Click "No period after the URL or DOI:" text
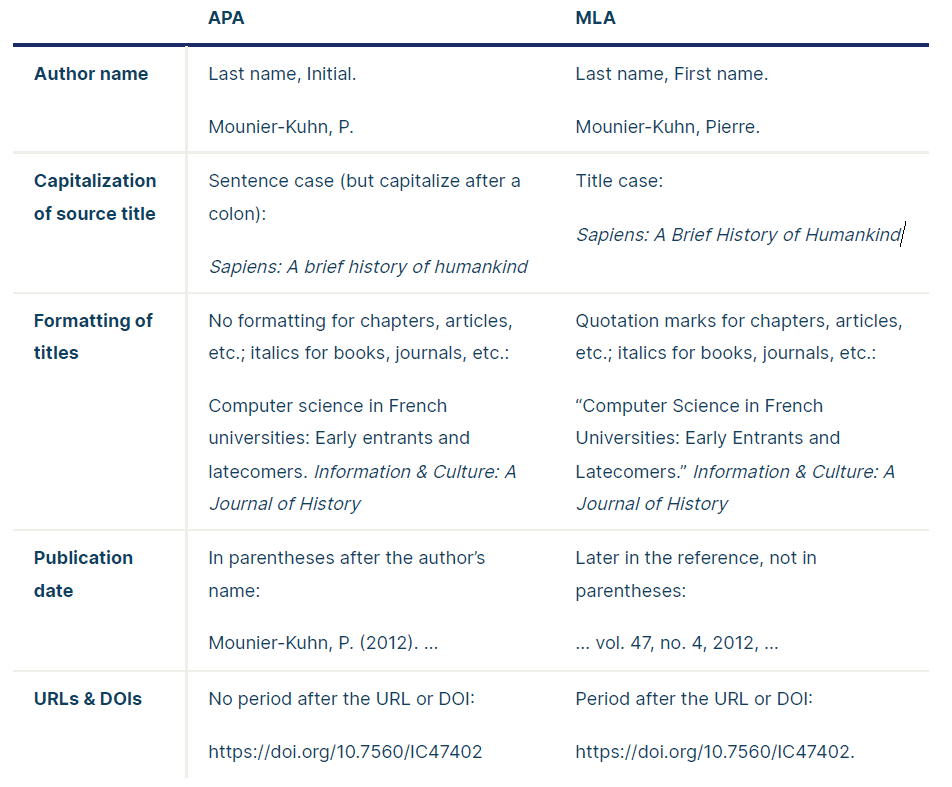The width and height of the screenshot is (952, 787). [341, 698]
